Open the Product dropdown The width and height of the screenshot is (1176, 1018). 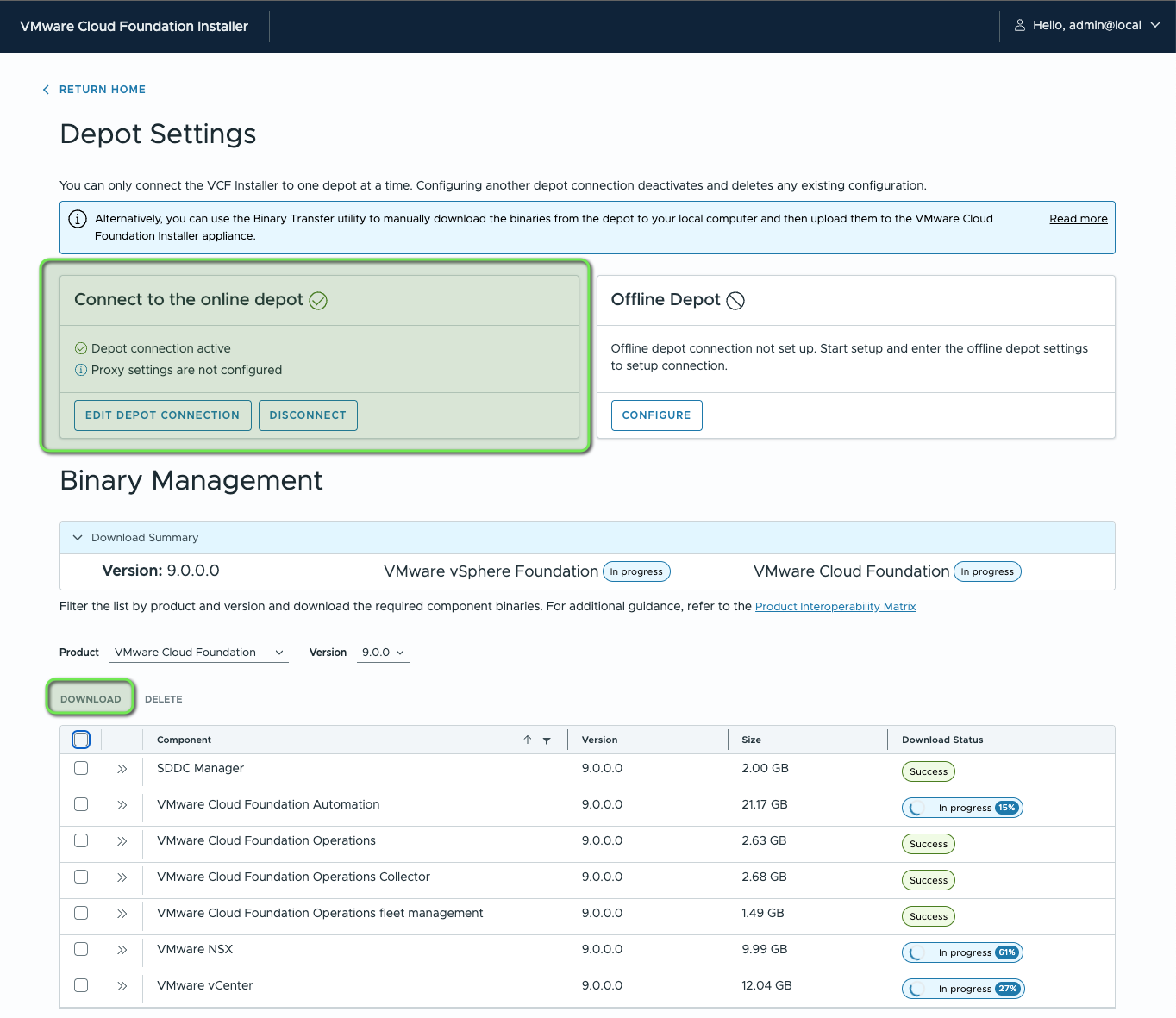coord(199,653)
